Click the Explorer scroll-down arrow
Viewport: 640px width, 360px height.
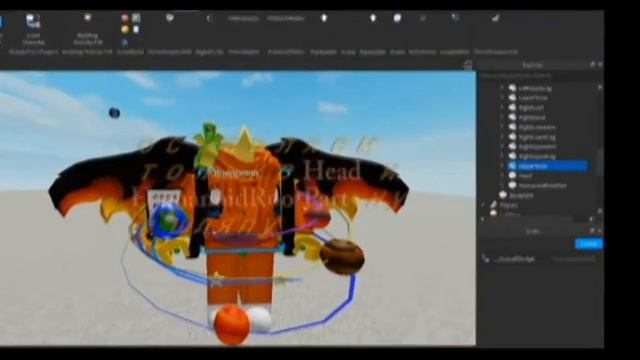tap(600, 211)
